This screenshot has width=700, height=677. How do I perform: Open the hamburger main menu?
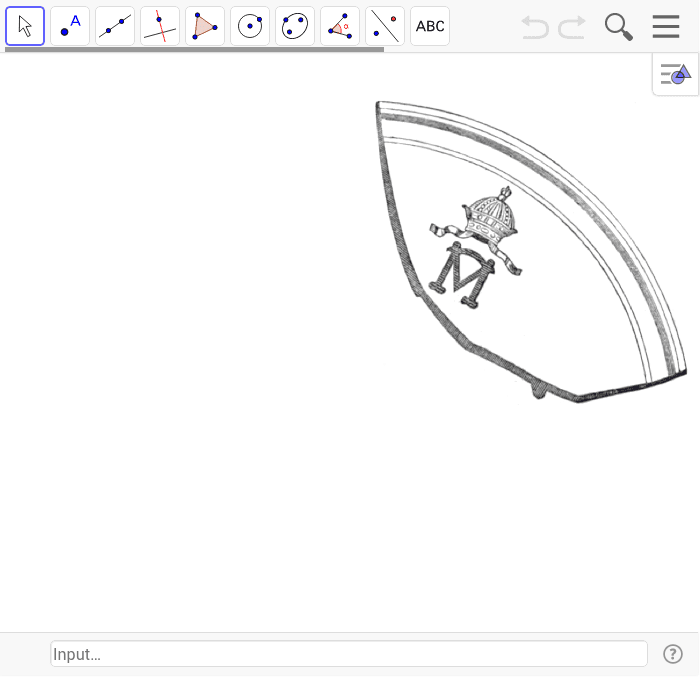[666, 26]
